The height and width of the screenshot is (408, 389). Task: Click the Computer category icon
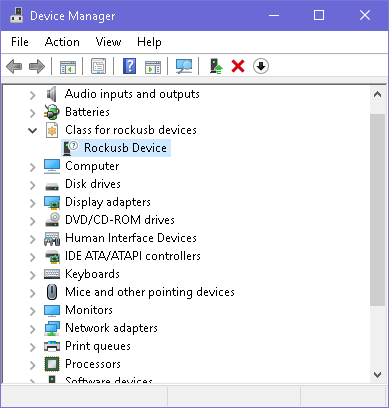(52, 166)
